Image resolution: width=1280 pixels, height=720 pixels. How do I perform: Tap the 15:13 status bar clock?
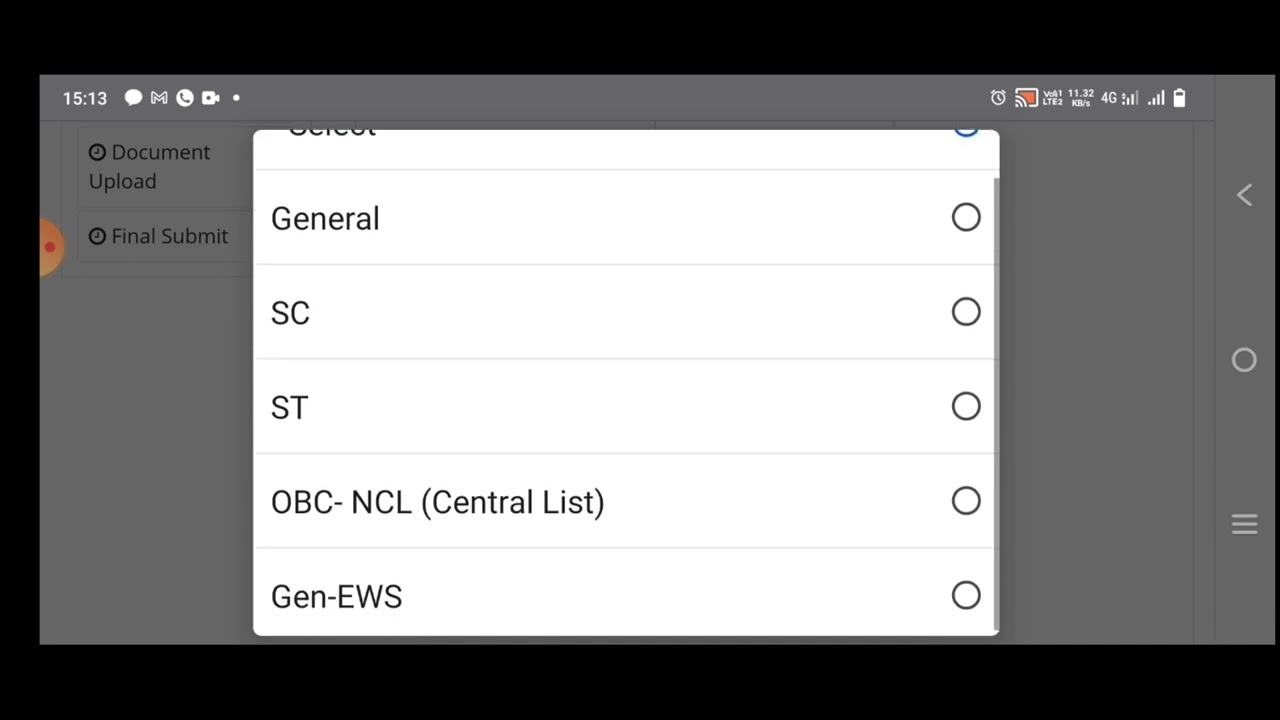[85, 99]
